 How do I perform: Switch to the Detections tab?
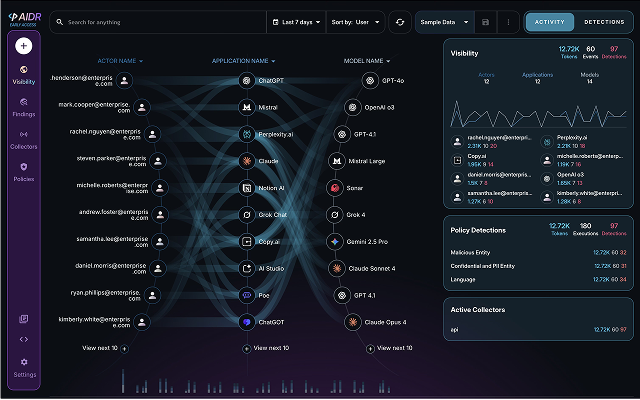tap(604, 22)
